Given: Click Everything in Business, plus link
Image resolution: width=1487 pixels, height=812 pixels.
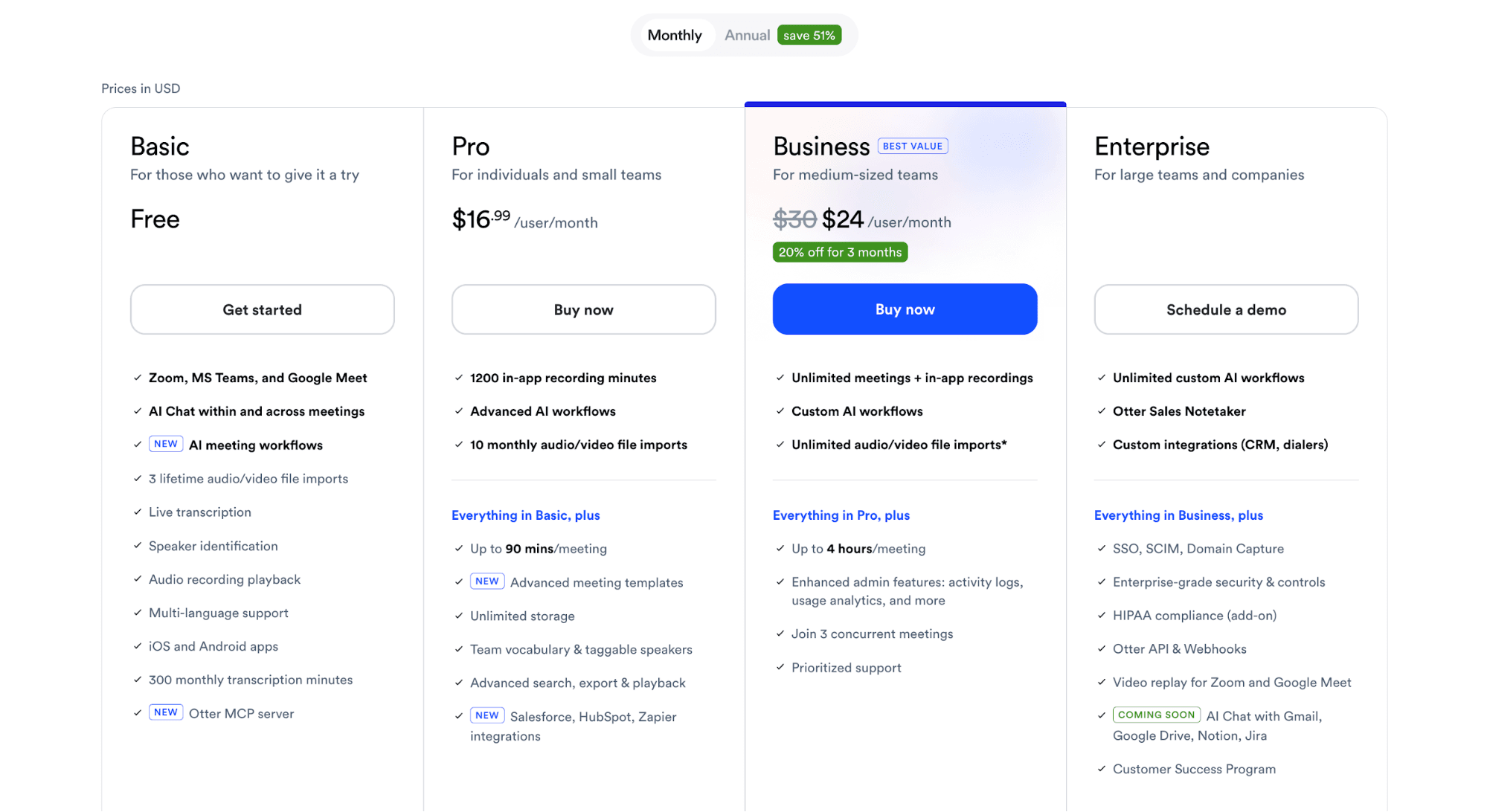Looking at the screenshot, I should click(1178, 515).
